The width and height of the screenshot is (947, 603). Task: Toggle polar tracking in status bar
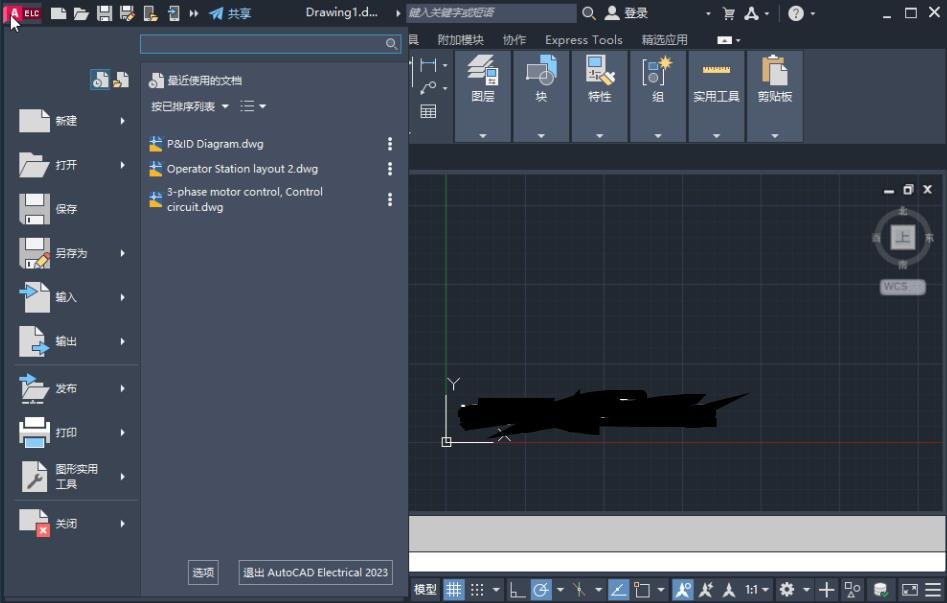click(542, 589)
